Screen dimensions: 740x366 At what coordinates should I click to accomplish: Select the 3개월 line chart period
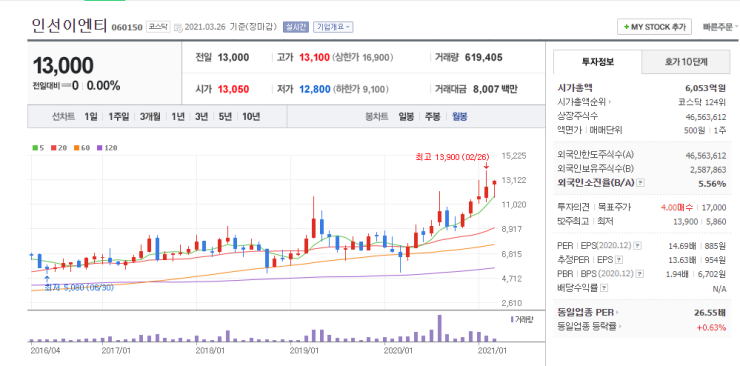pyautogui.click(x=150, y=116)
